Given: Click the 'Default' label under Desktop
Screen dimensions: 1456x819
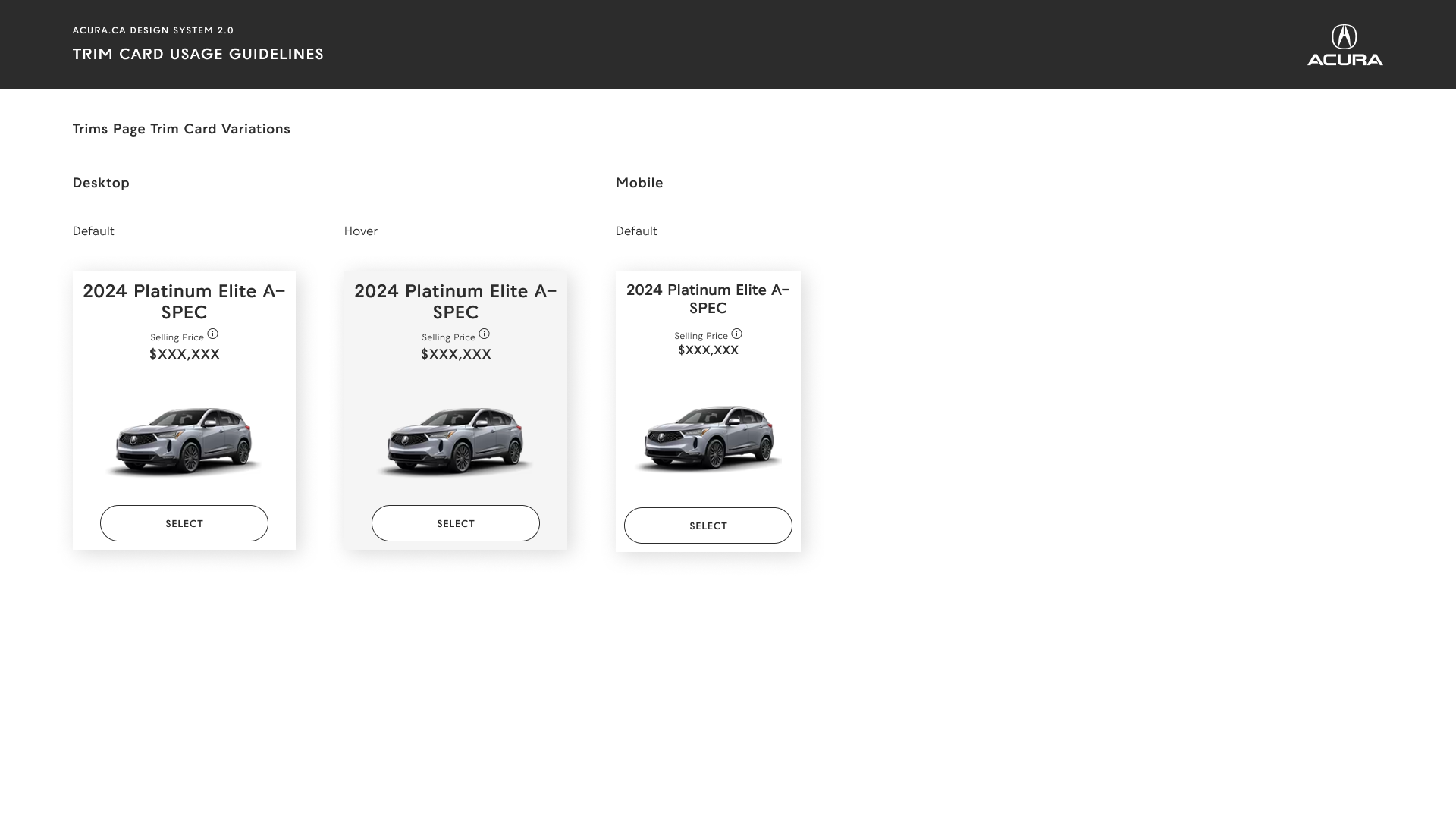Looking at the screenshot, I should (93, 231).
